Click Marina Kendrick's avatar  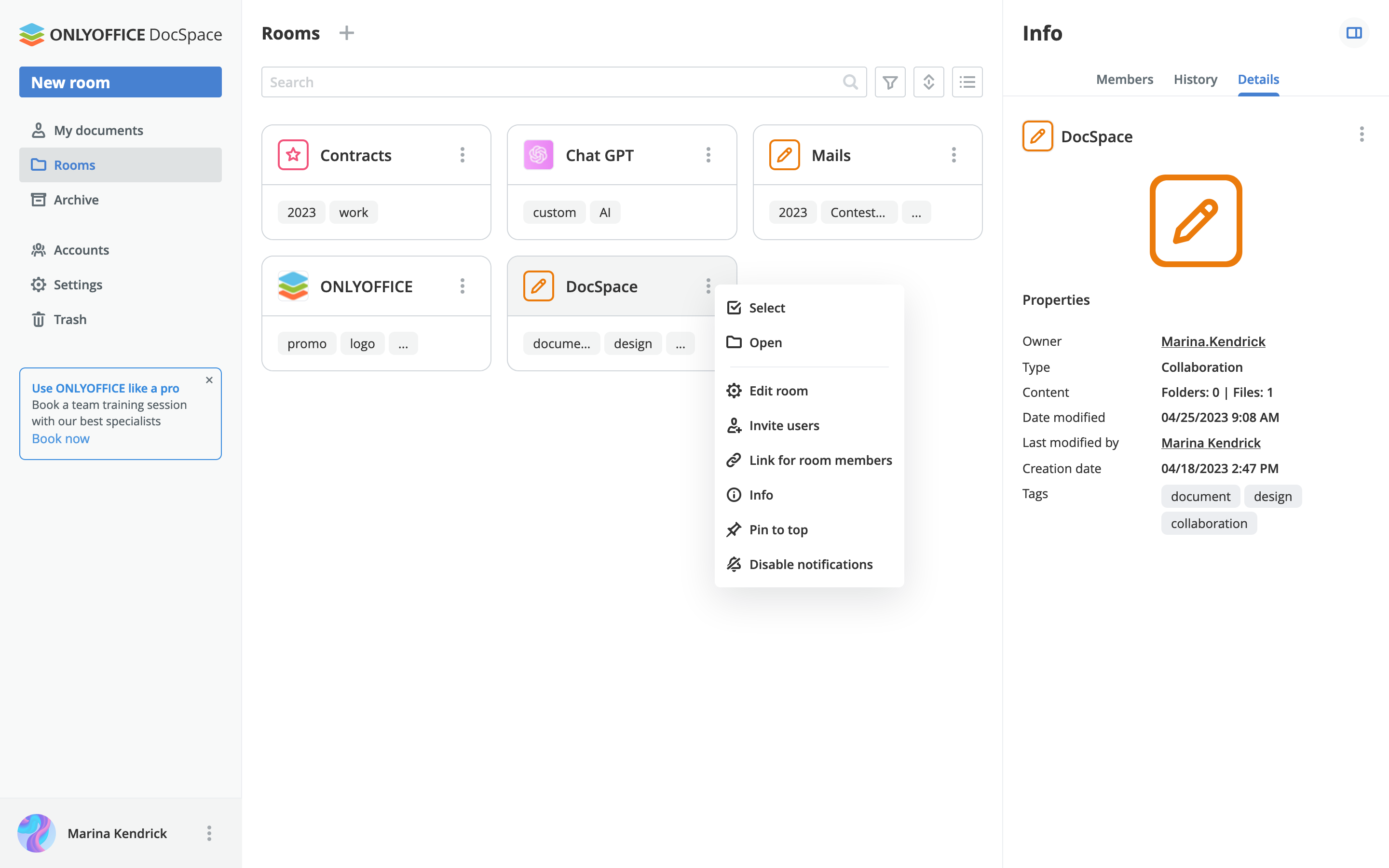tap(36, 832)
